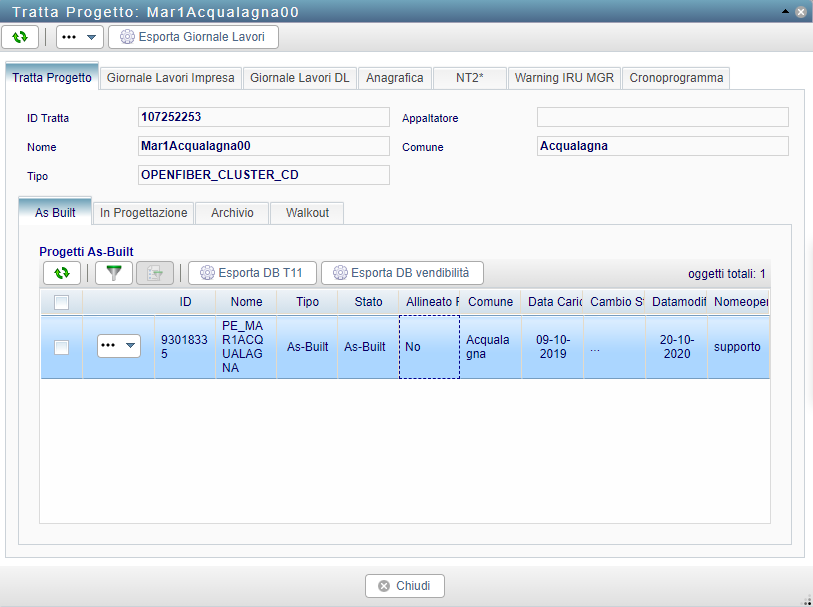Switch to Giornale Lavori Impresa tab
813x607 pixels.
click(x=171, y=78)
